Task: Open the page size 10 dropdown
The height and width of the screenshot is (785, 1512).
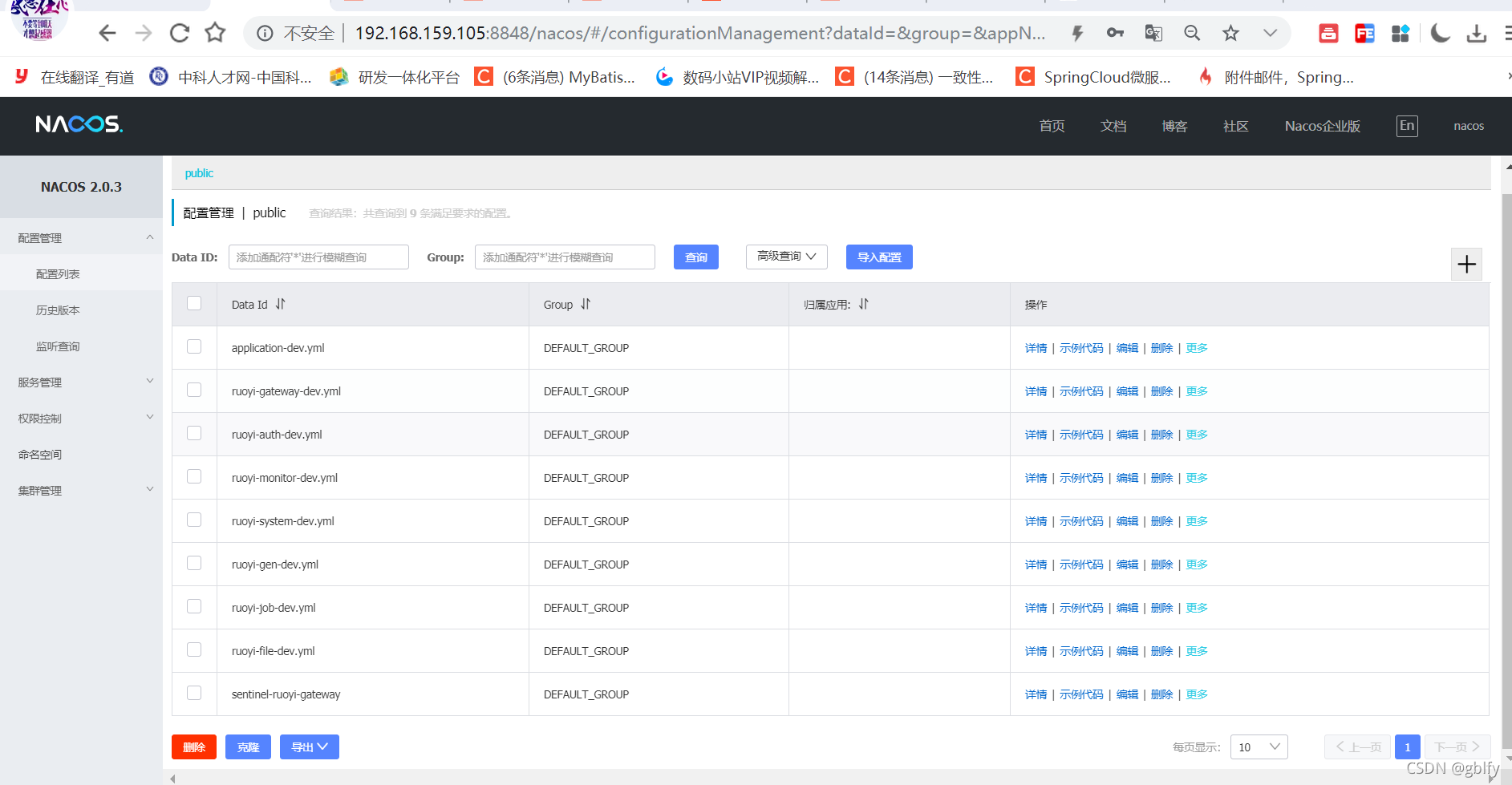Action: (1259, 747)
